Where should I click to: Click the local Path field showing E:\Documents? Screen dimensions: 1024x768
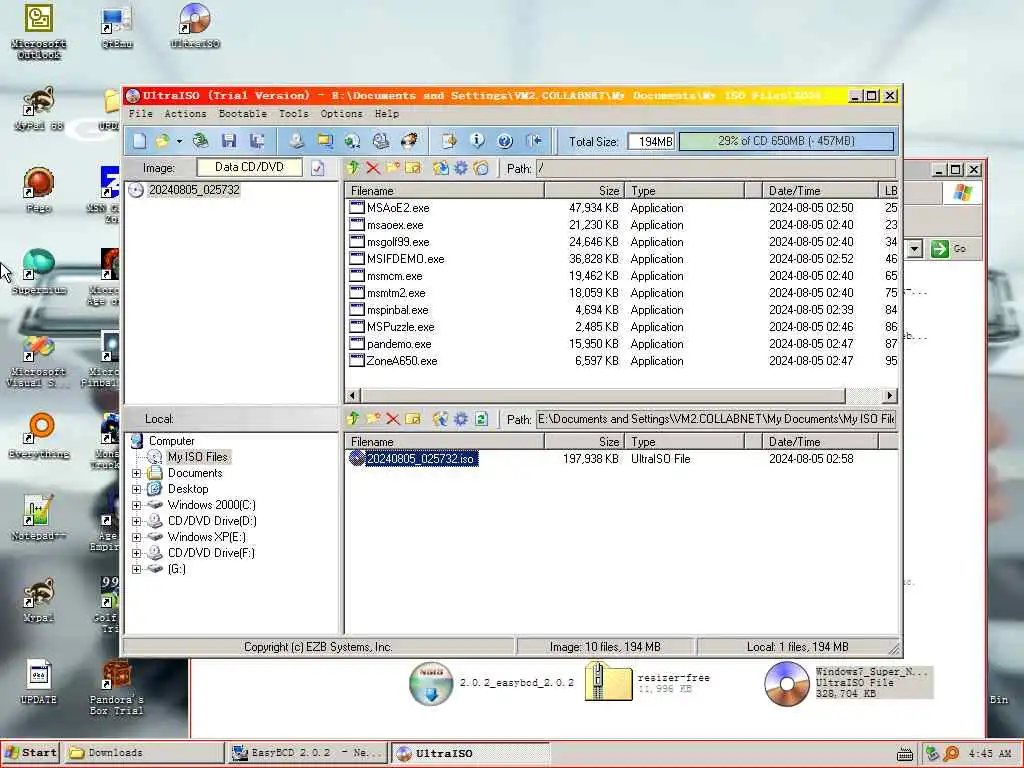coord(716,419)
